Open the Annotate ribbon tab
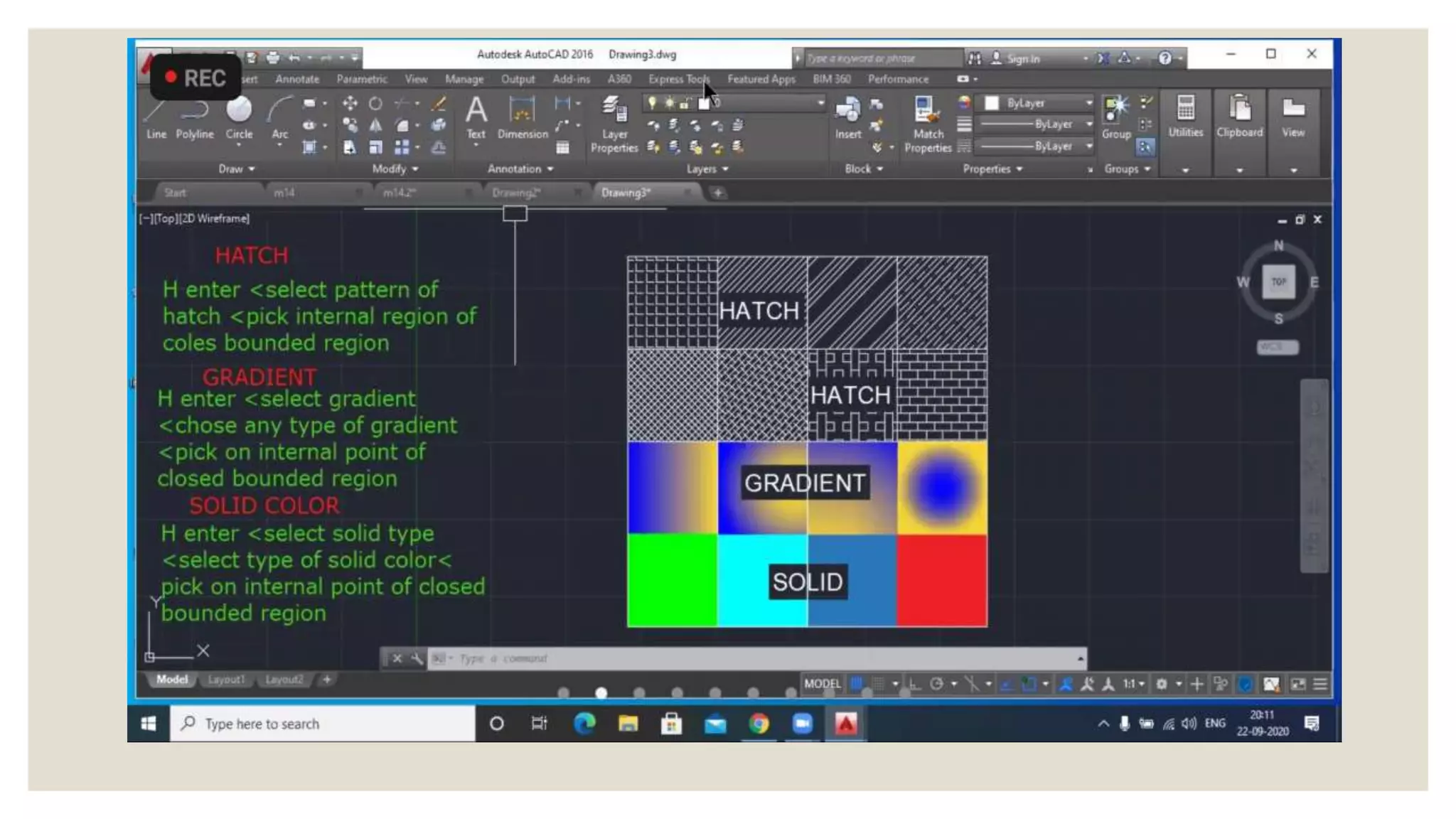1456x819 pixels. click(x=297, y=79)
